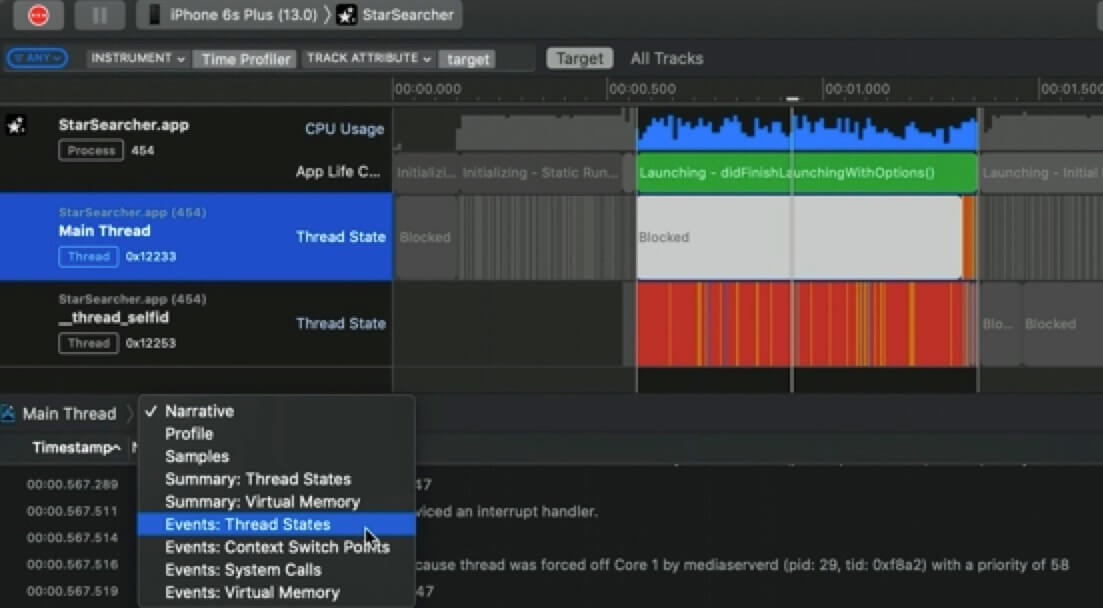Viewport: 1103px width, 608px height.
Task: Open the TRACK ATTRIBUTE filter dropdown
Action: [369, 59]
